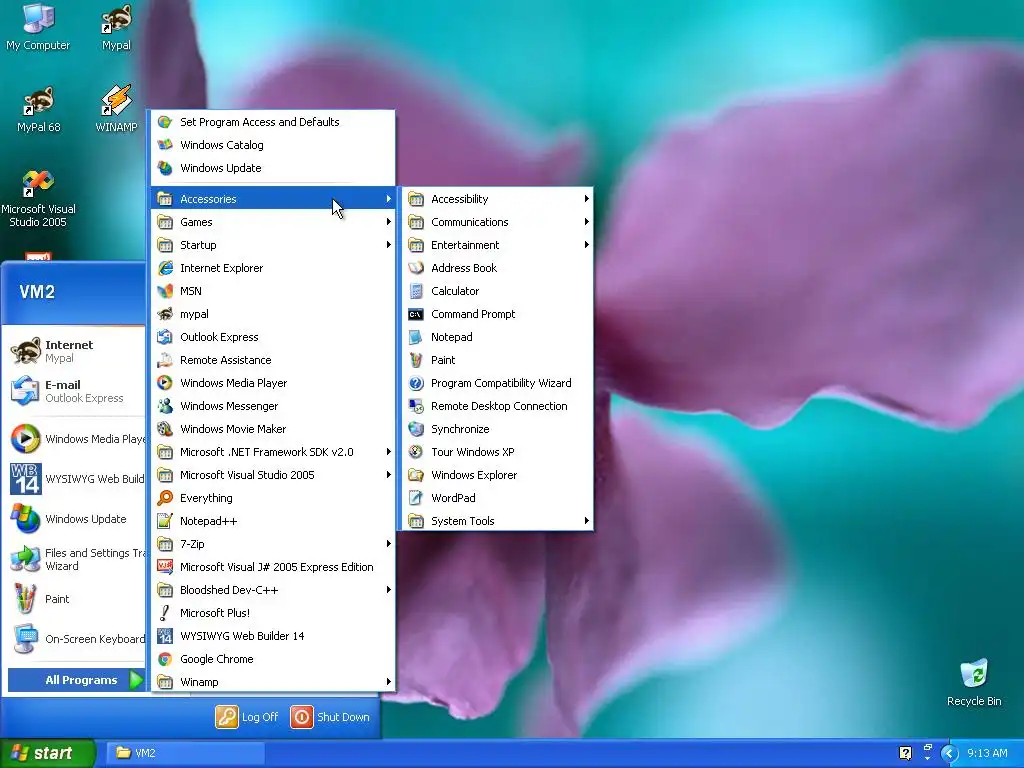The height and width of the screenshot is (768, 1024).
Task: Click the Microsoft Plus! icon
Action: point(165,613)
